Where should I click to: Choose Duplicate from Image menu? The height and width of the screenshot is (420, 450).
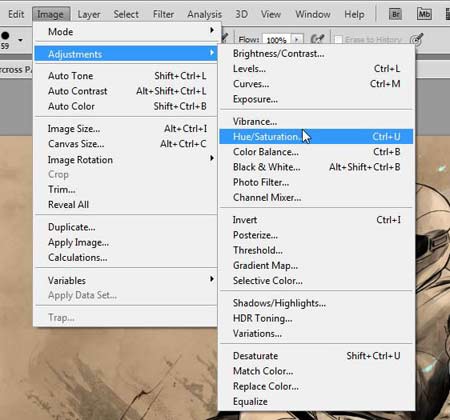(x=126, y=227)
